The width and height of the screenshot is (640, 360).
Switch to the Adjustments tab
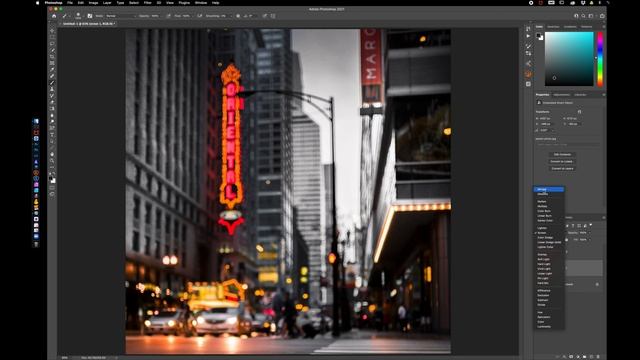click(x=562, y=95)
